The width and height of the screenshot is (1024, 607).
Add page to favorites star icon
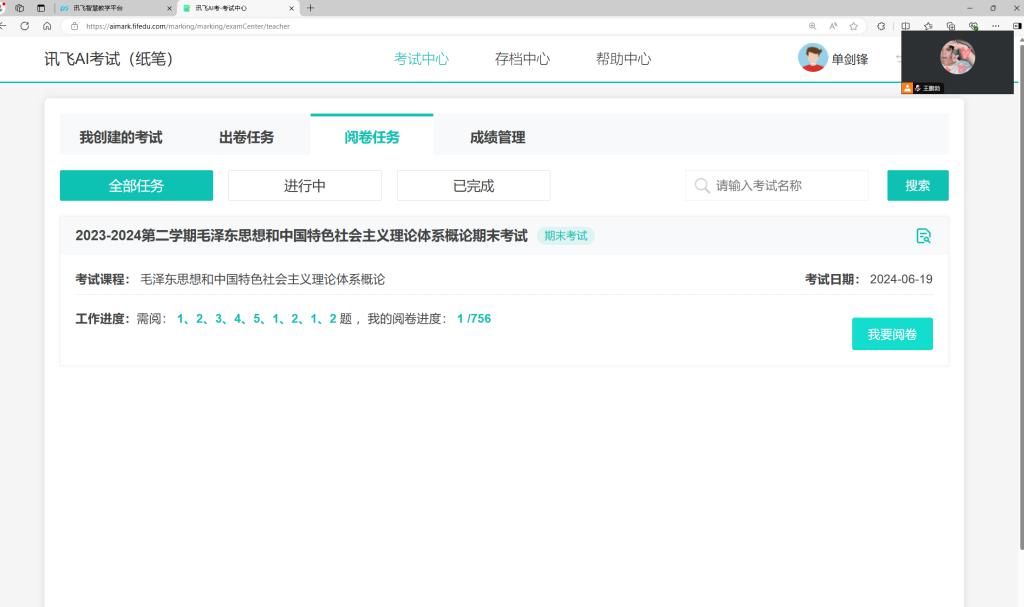854,26
